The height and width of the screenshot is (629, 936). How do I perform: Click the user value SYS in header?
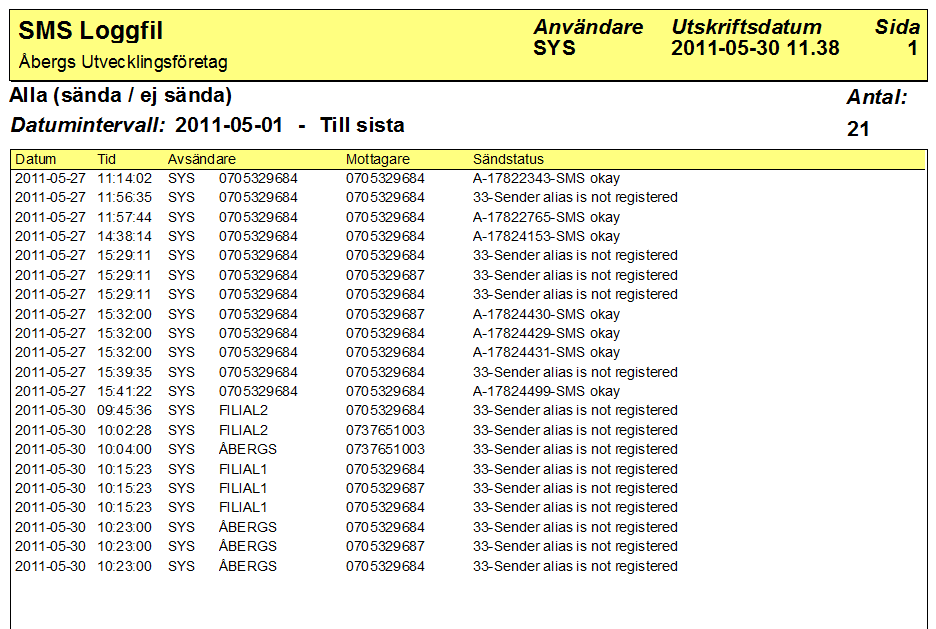click(554, 48)
